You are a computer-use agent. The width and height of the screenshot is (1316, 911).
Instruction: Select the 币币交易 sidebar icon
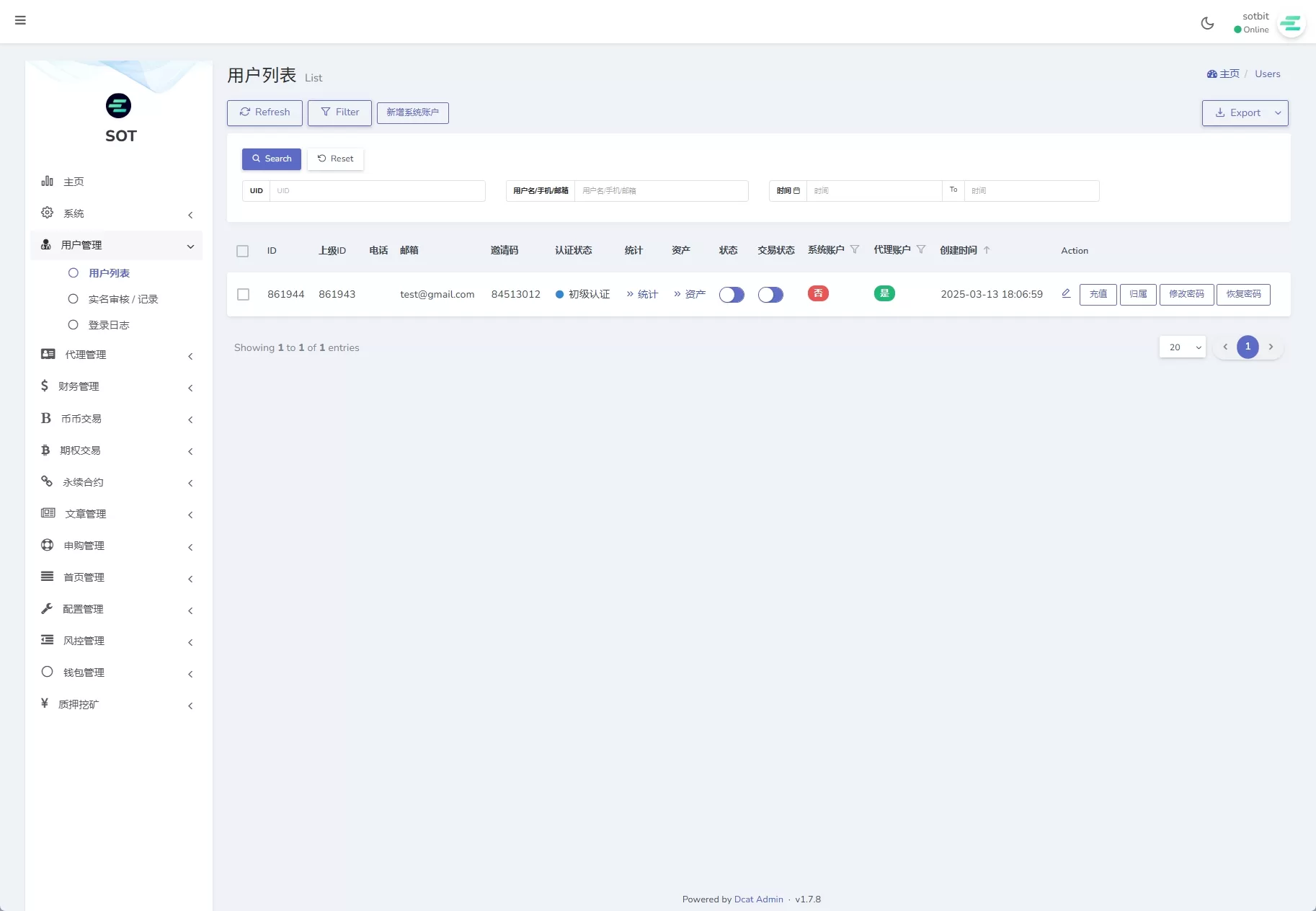click(45, 418)
